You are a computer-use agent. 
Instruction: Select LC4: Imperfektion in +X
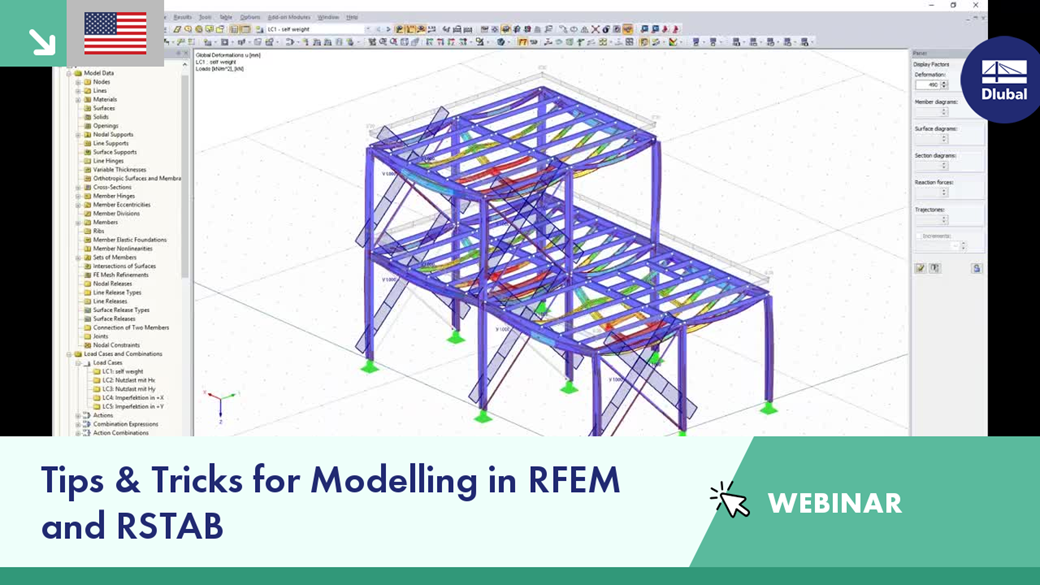pos(132,398)
